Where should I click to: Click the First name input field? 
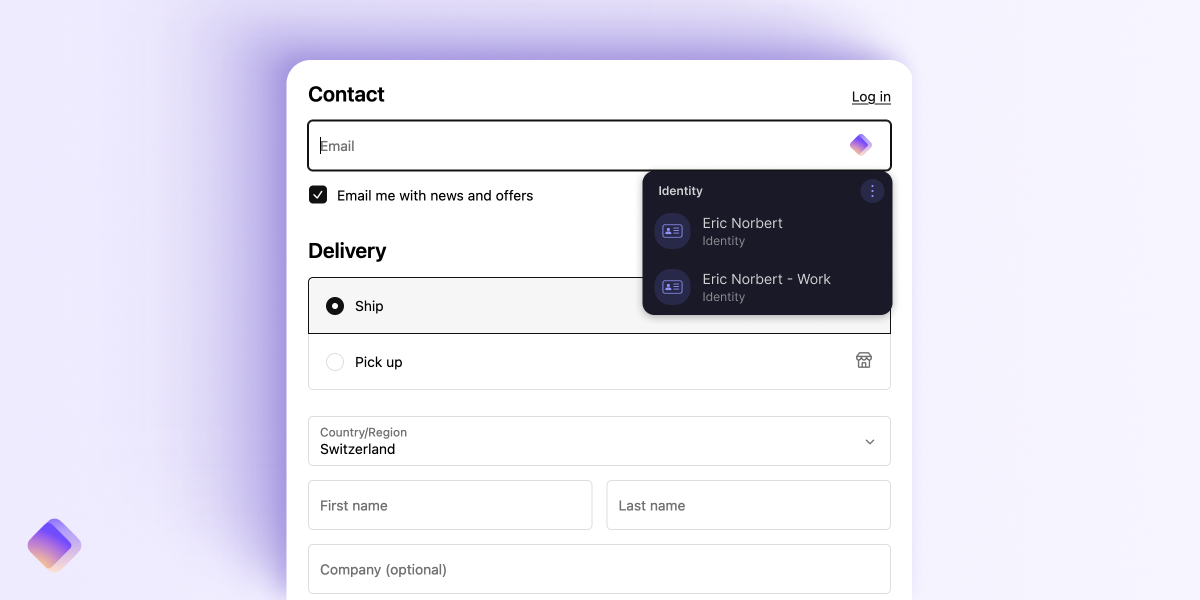[x=450, y=505]
